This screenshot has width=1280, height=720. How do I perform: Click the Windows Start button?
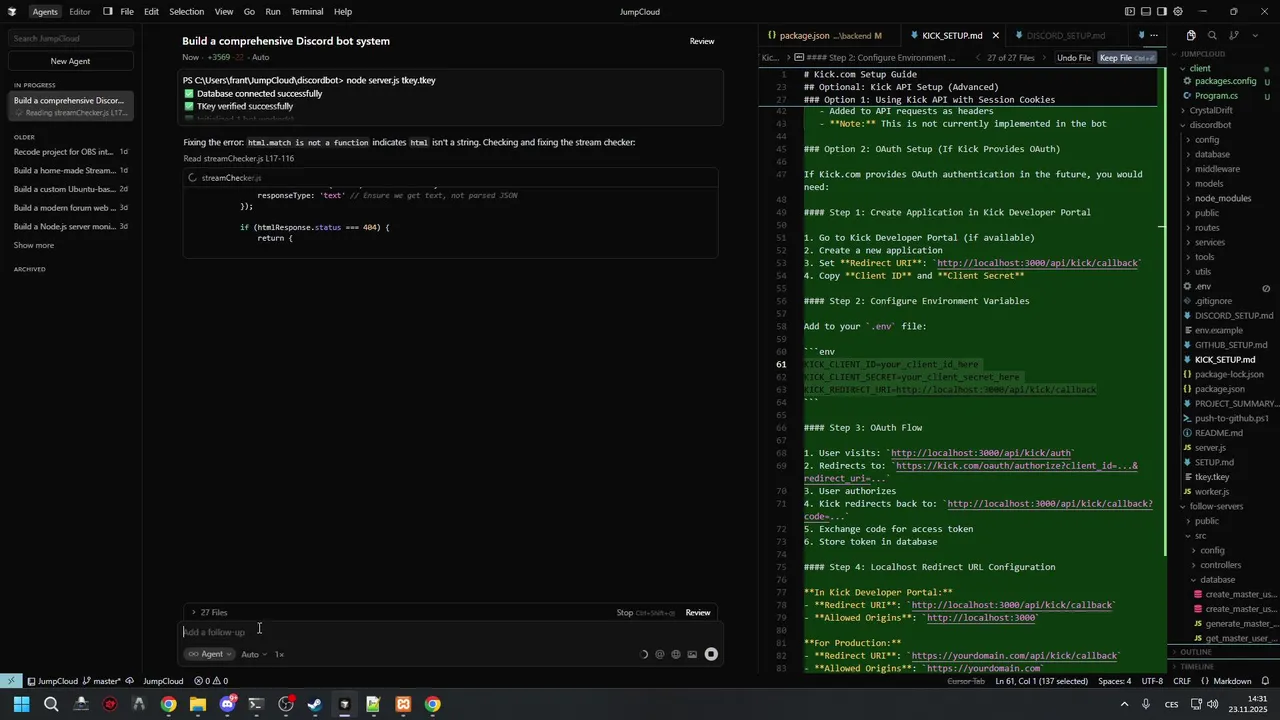click(21, 704)
